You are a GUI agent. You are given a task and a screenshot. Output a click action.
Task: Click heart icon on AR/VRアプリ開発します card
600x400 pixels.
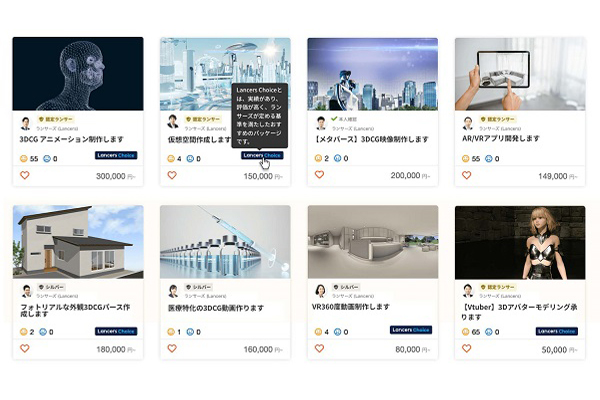pos(466,175)
